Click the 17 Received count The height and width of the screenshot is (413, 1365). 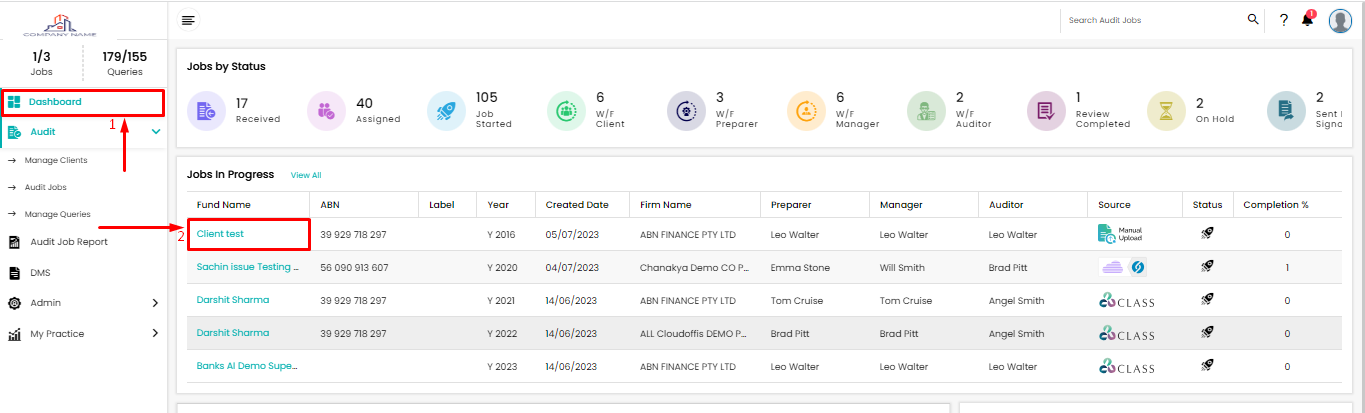[x=242, y=103]
